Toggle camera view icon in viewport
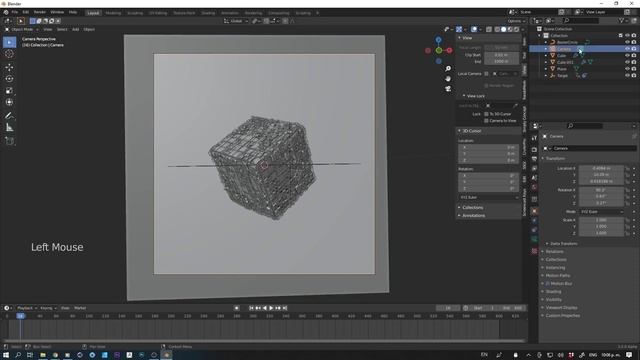 (448, 89)
